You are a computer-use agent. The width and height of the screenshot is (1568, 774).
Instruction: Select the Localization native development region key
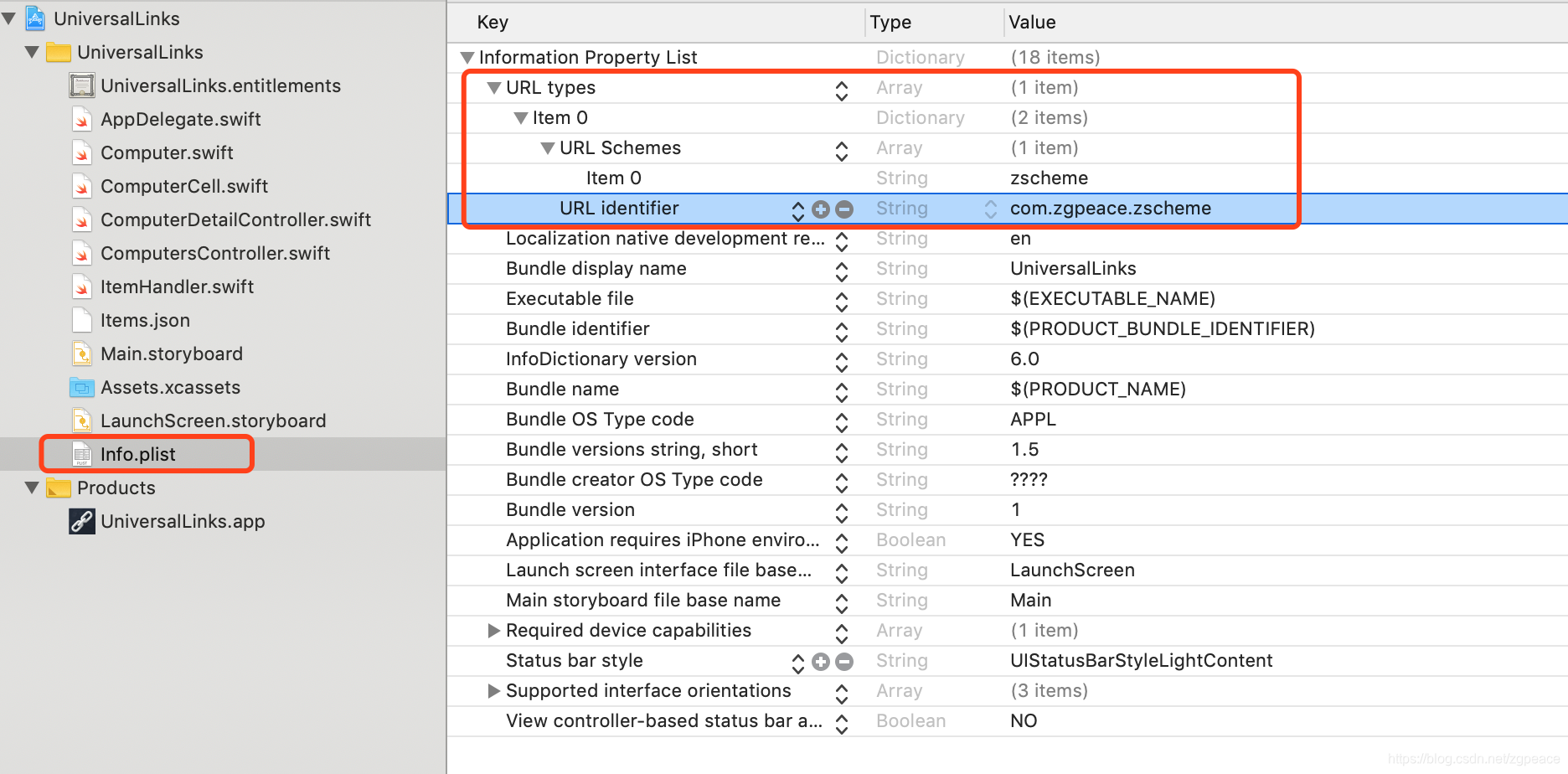[665, 239]
